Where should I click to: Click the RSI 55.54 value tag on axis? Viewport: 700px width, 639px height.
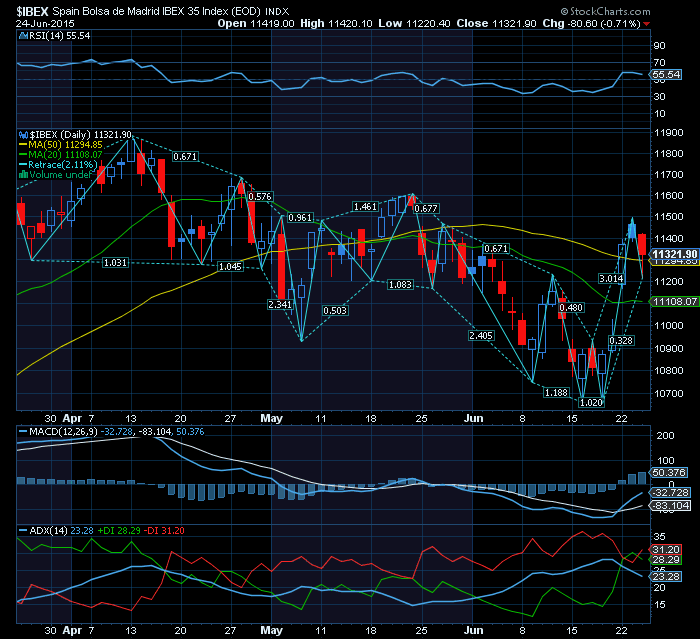click(x=666, y=75)
